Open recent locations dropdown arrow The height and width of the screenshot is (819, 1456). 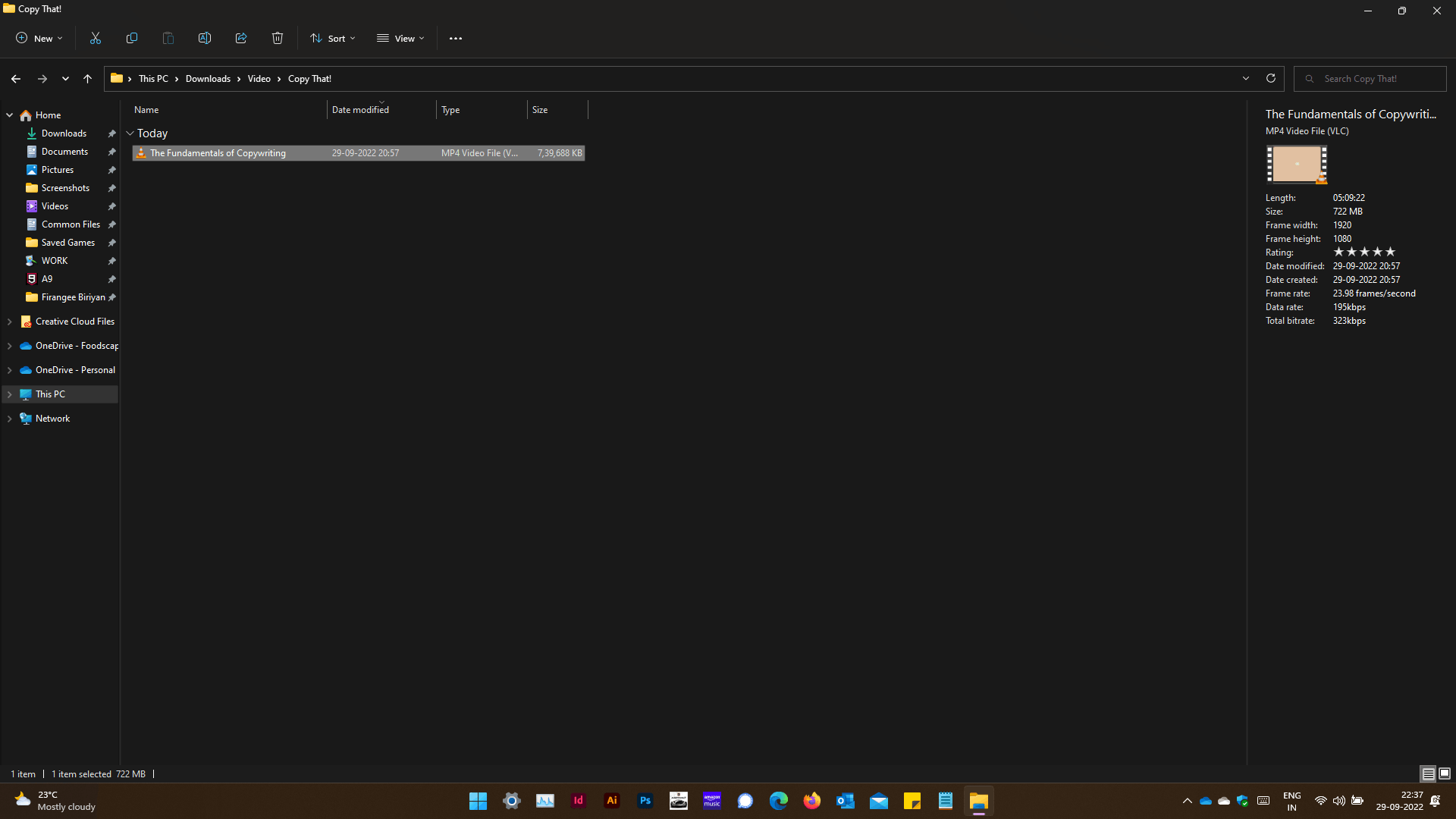(66, 79)
